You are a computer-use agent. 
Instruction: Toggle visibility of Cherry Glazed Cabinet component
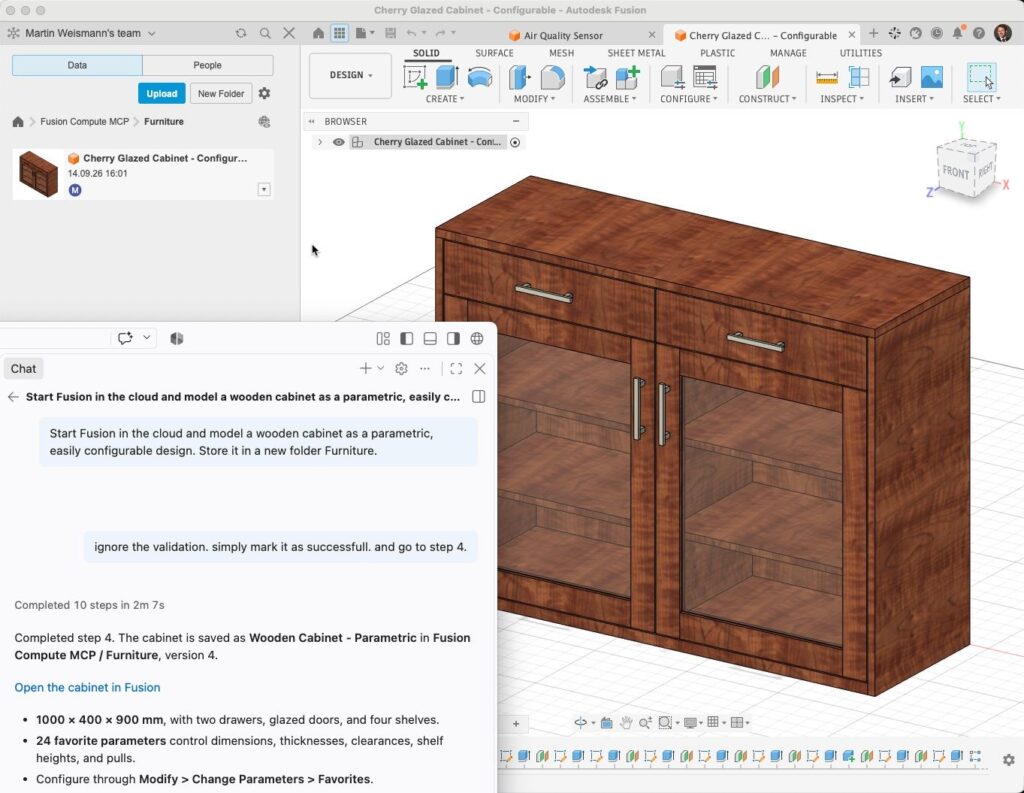point(338,142)
